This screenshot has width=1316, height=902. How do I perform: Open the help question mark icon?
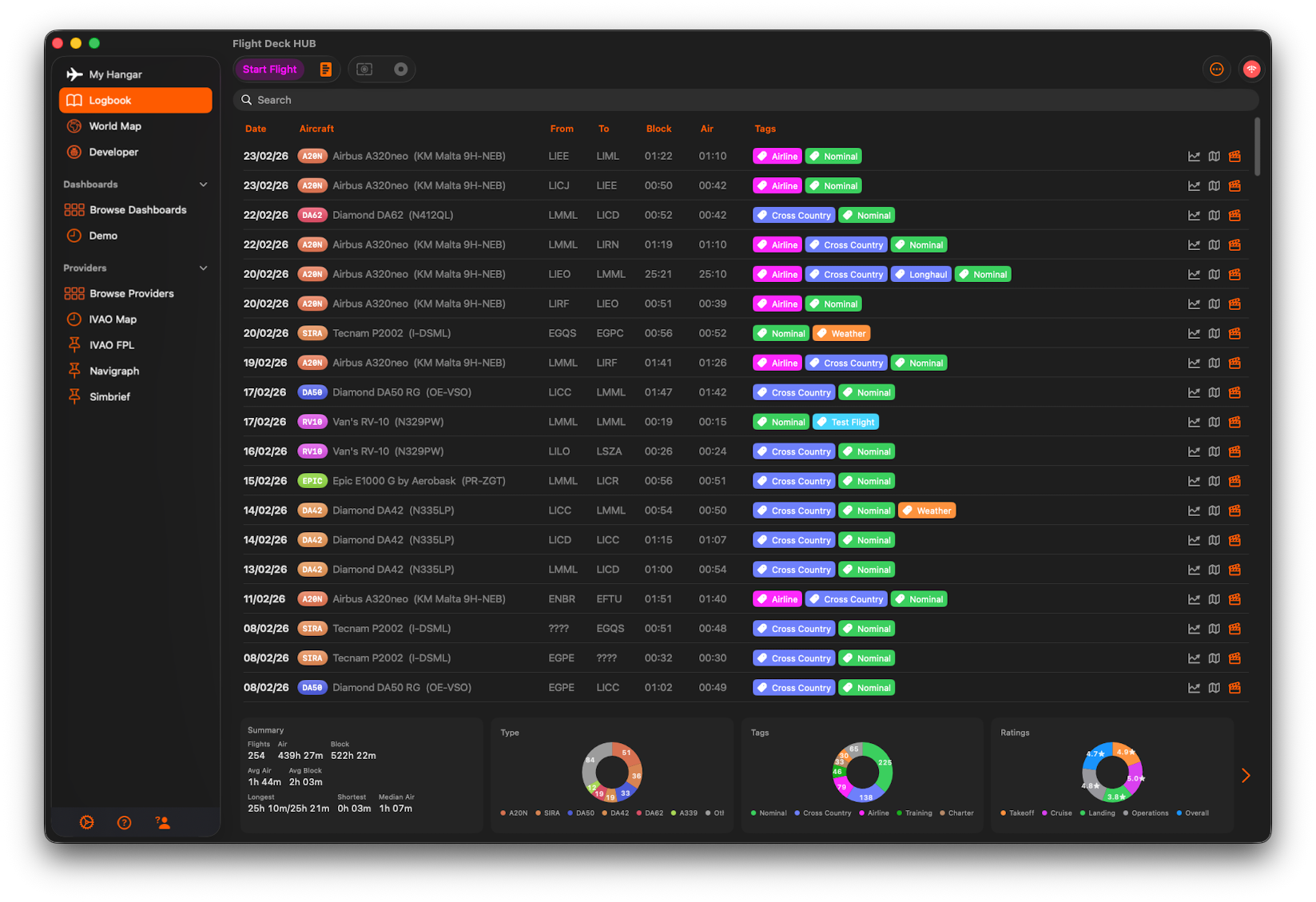[x=125, y=822]
